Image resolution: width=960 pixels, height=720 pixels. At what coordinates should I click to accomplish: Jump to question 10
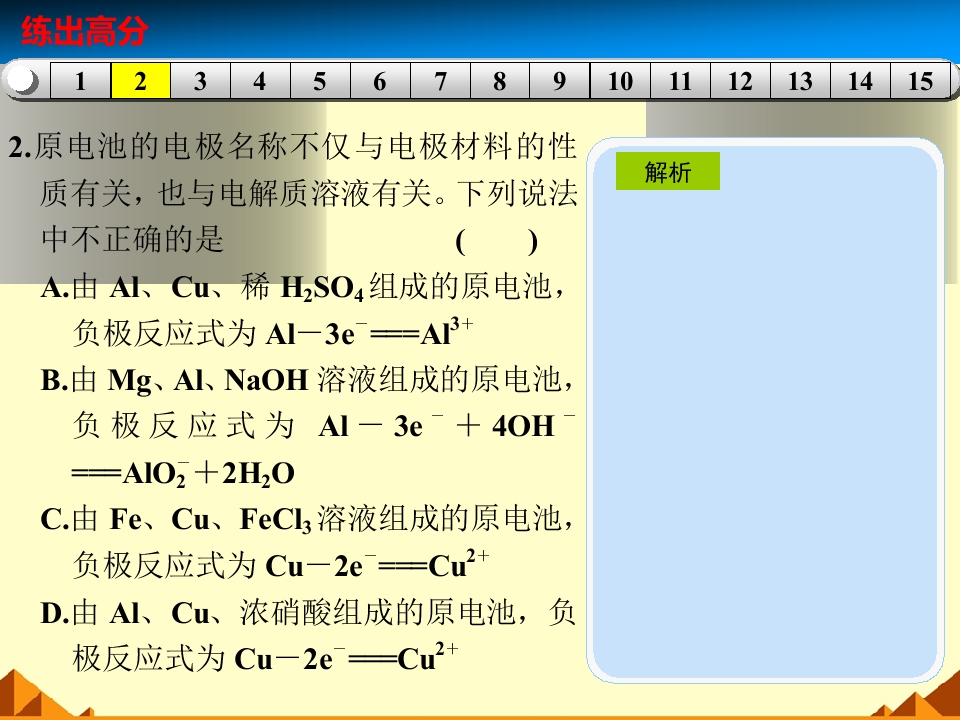pos(620,82)
